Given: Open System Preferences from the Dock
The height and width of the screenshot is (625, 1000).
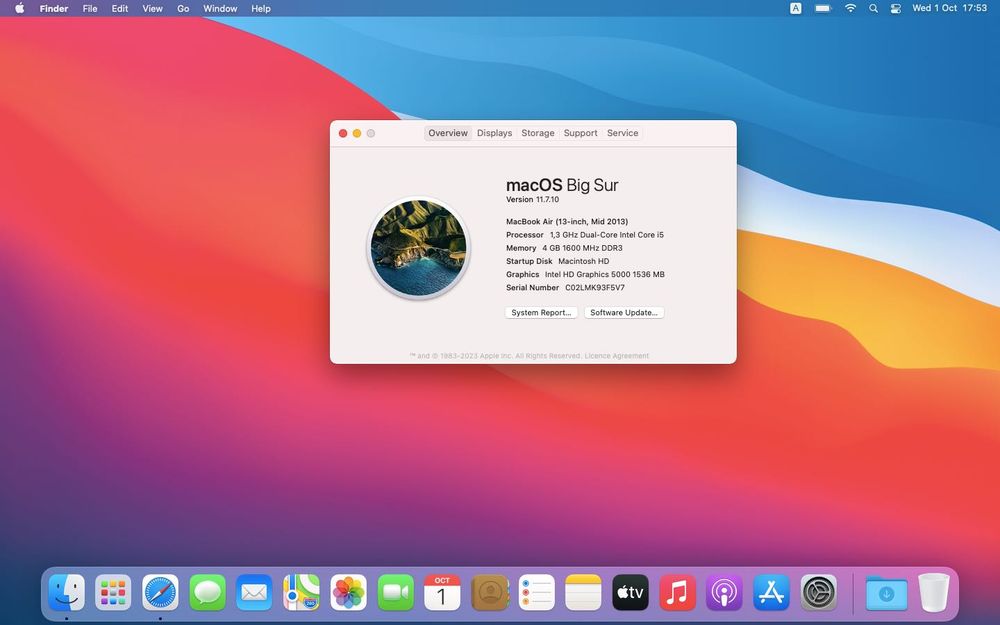Looking at the screenshot, I should 818,592.
